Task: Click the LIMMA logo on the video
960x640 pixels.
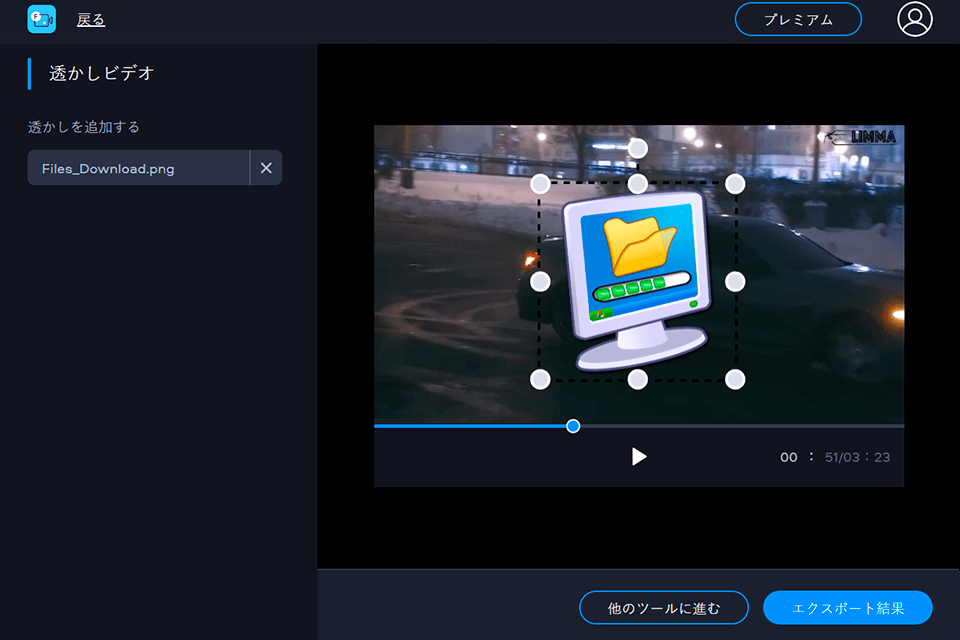Action: (x=862, y=138)
